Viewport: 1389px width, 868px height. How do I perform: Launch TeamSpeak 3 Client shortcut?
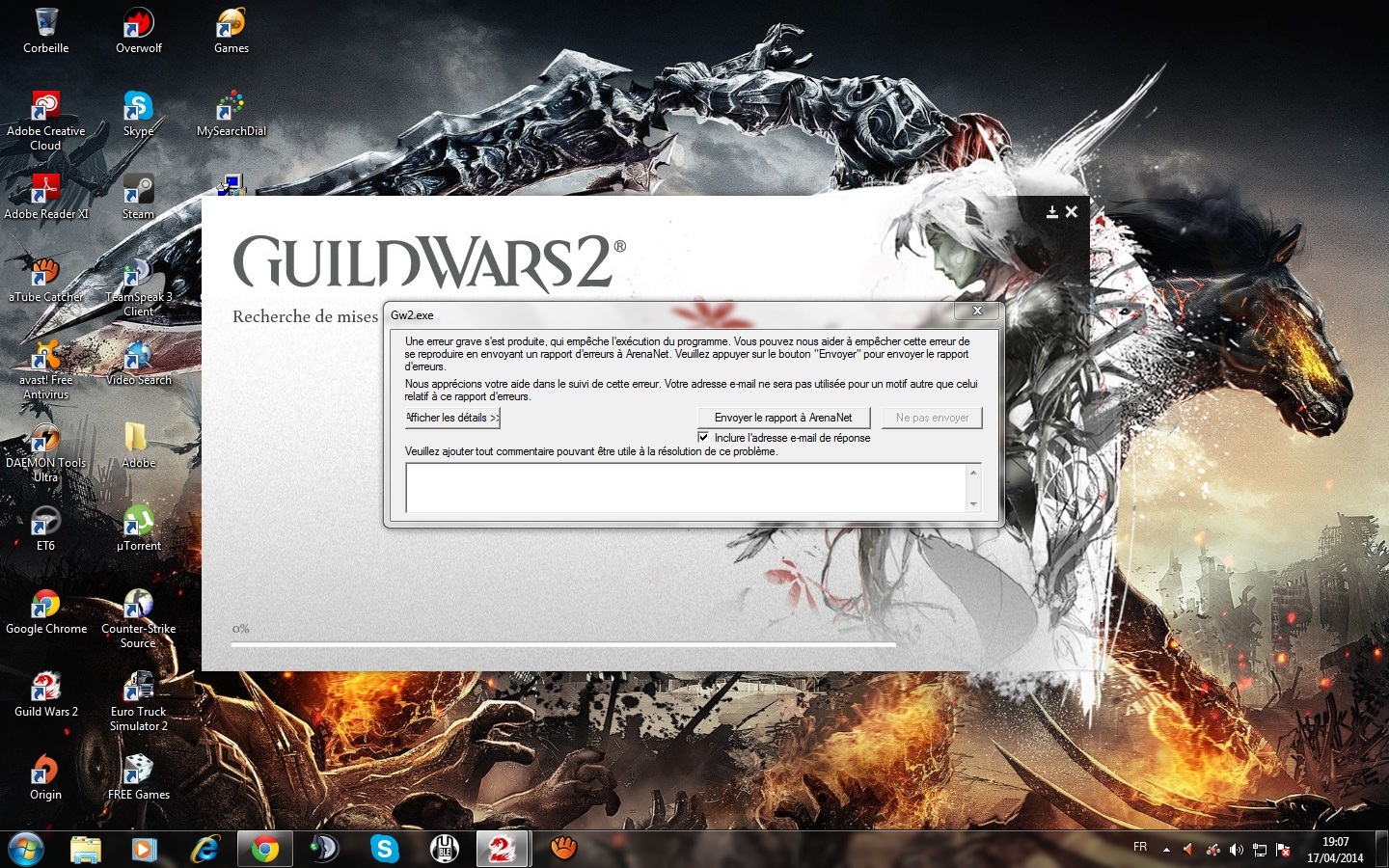[x=139, y=286]
